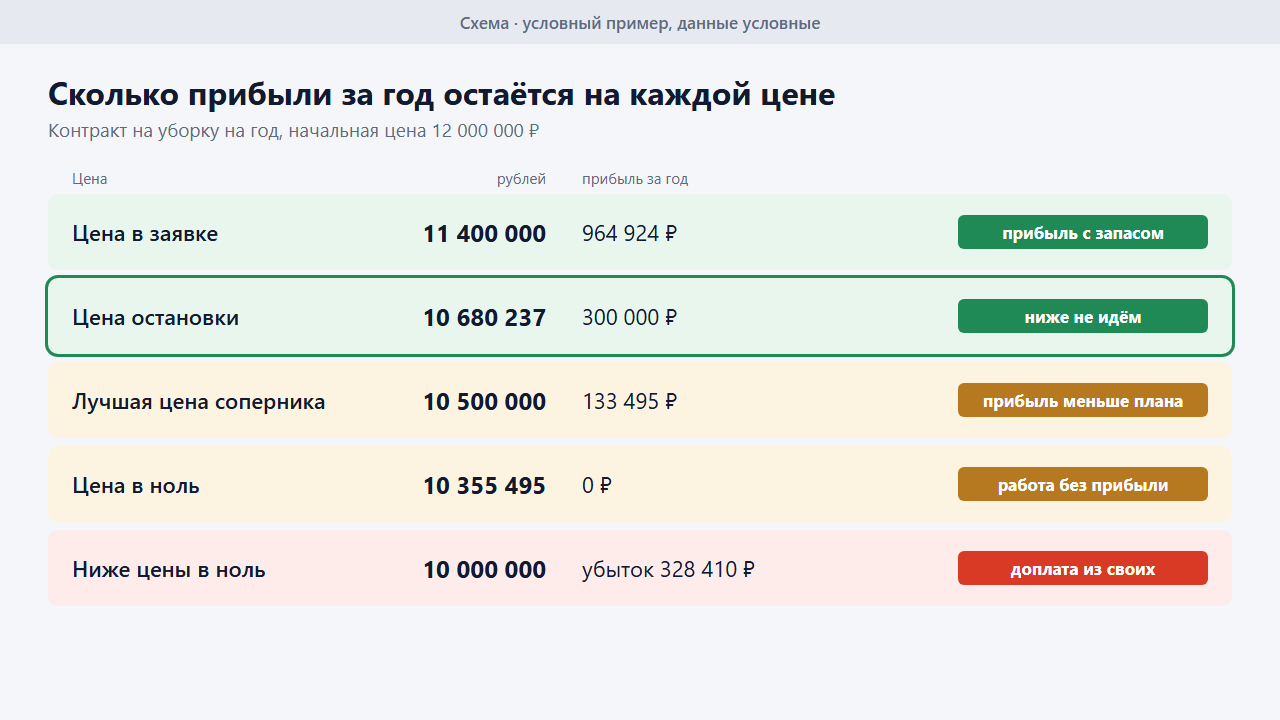
Task: Click the 'убыток 328 410 ₽' value
Action: click(668, 570)
